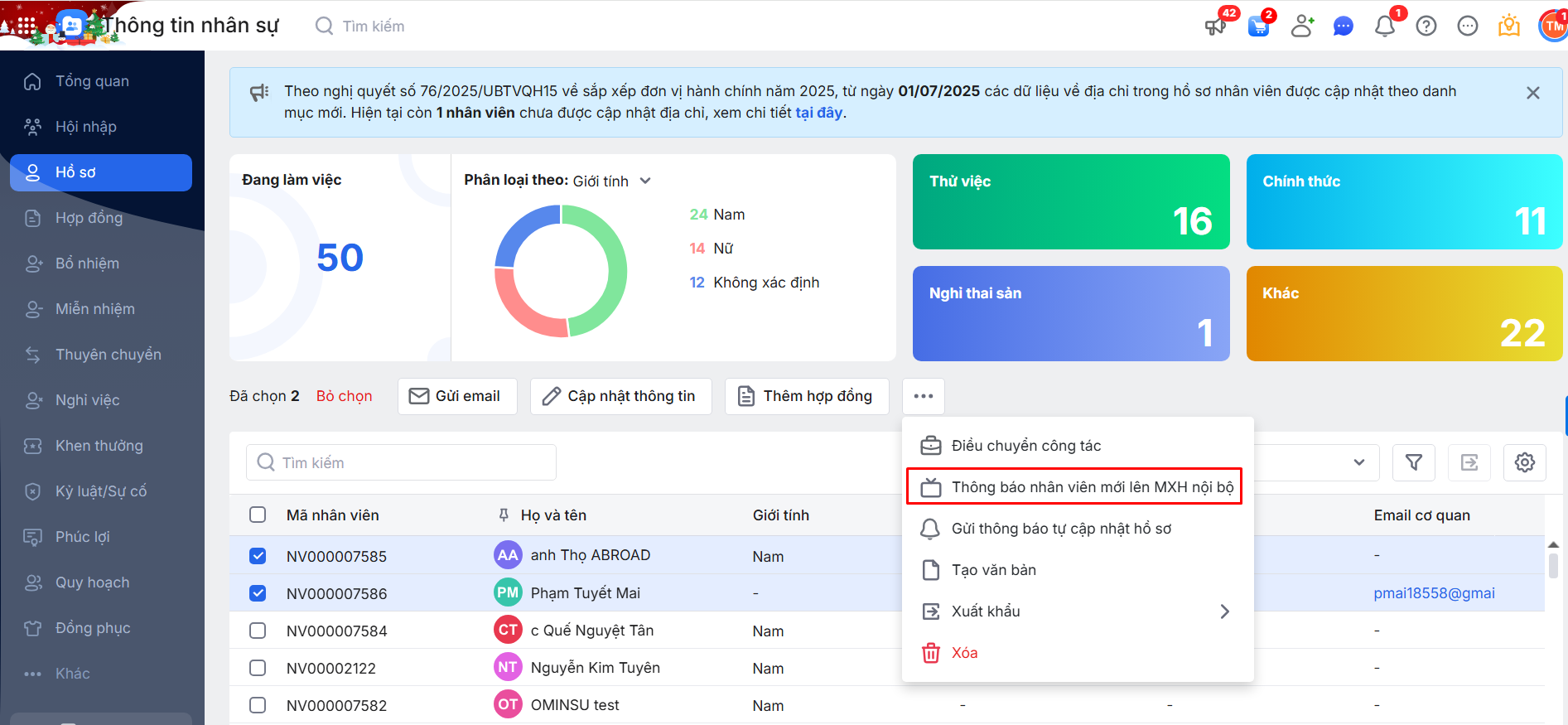
Task: Open the three-dots more actions menu
Action: pos(923,396)
